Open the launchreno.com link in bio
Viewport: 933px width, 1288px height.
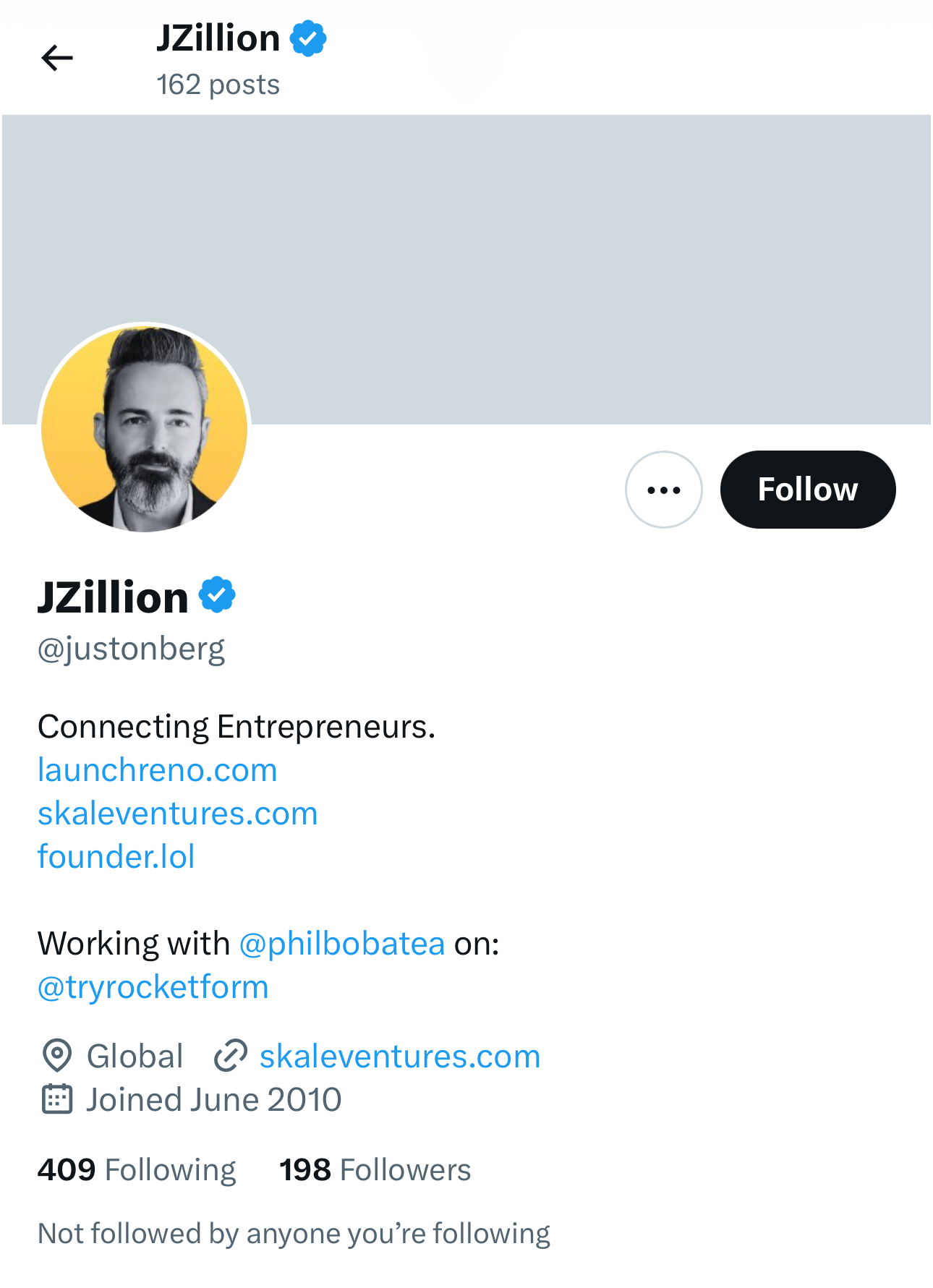(157, 770)
